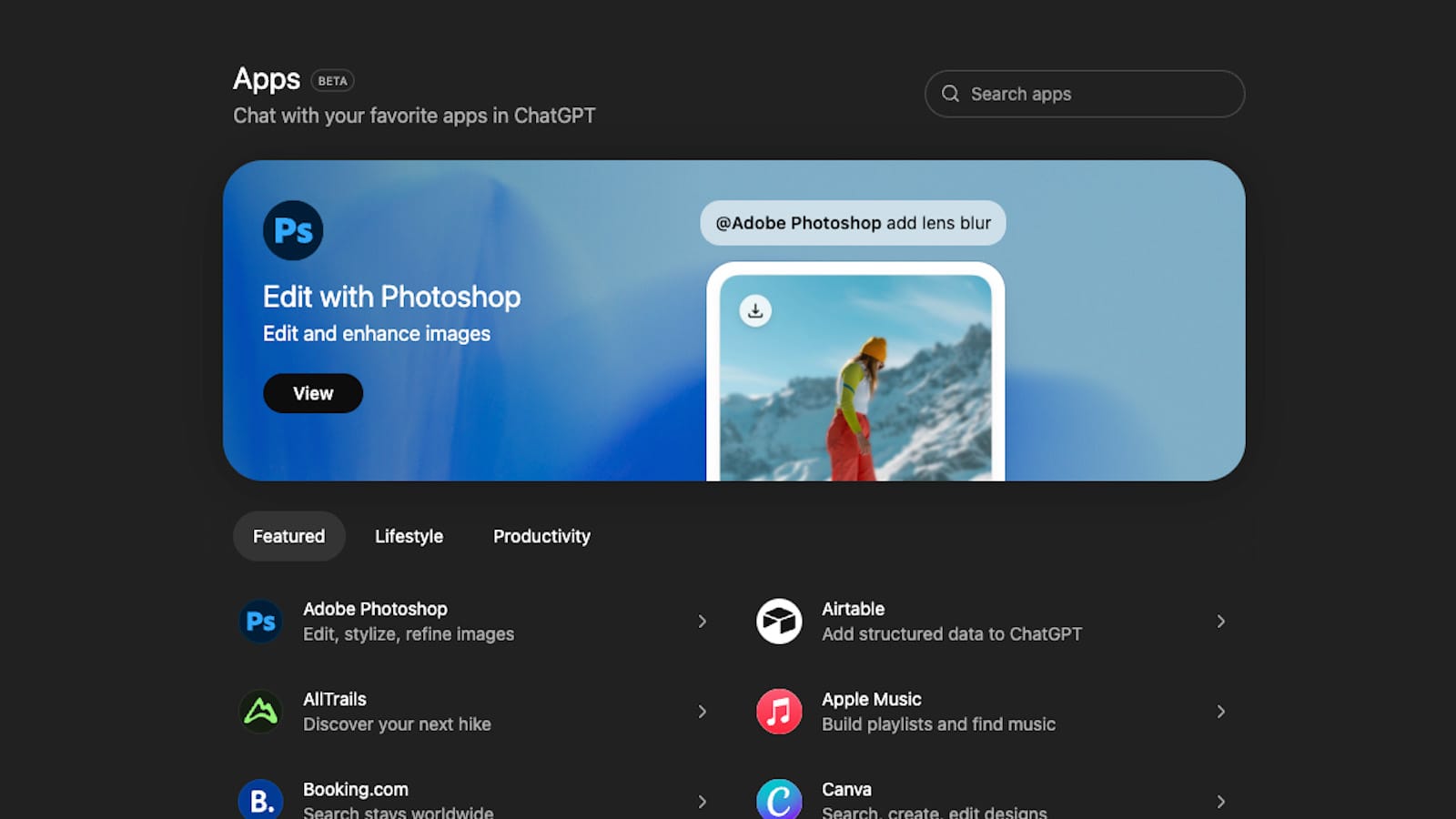Open the Productivity category
The height and width of the screenshot is (819, 1456).
point(541,536)
